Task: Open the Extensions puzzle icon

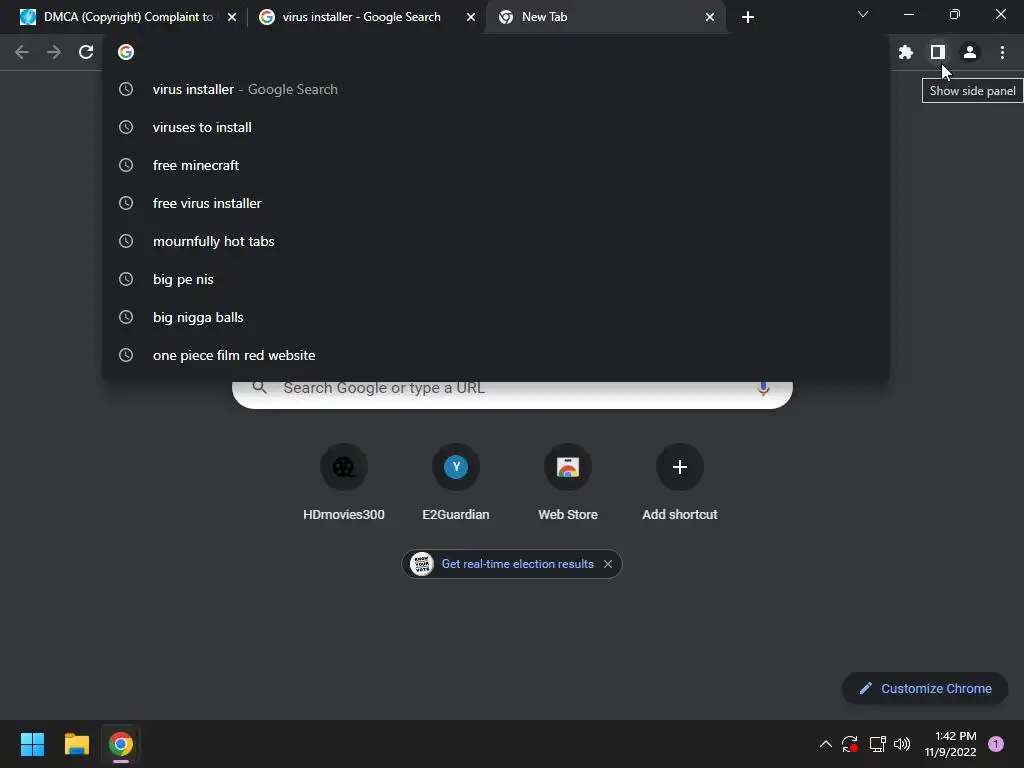Action: click(905, 52)
